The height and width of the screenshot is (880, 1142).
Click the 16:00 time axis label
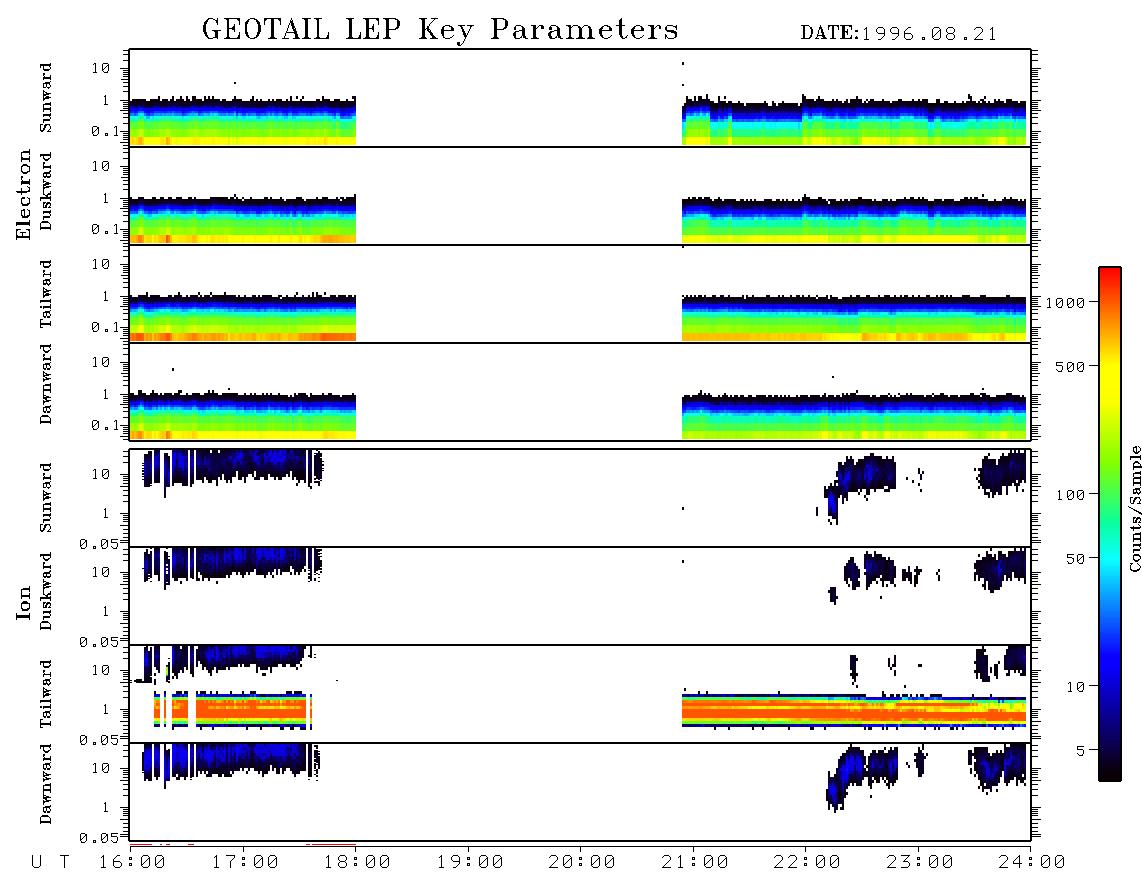point(133,863)
